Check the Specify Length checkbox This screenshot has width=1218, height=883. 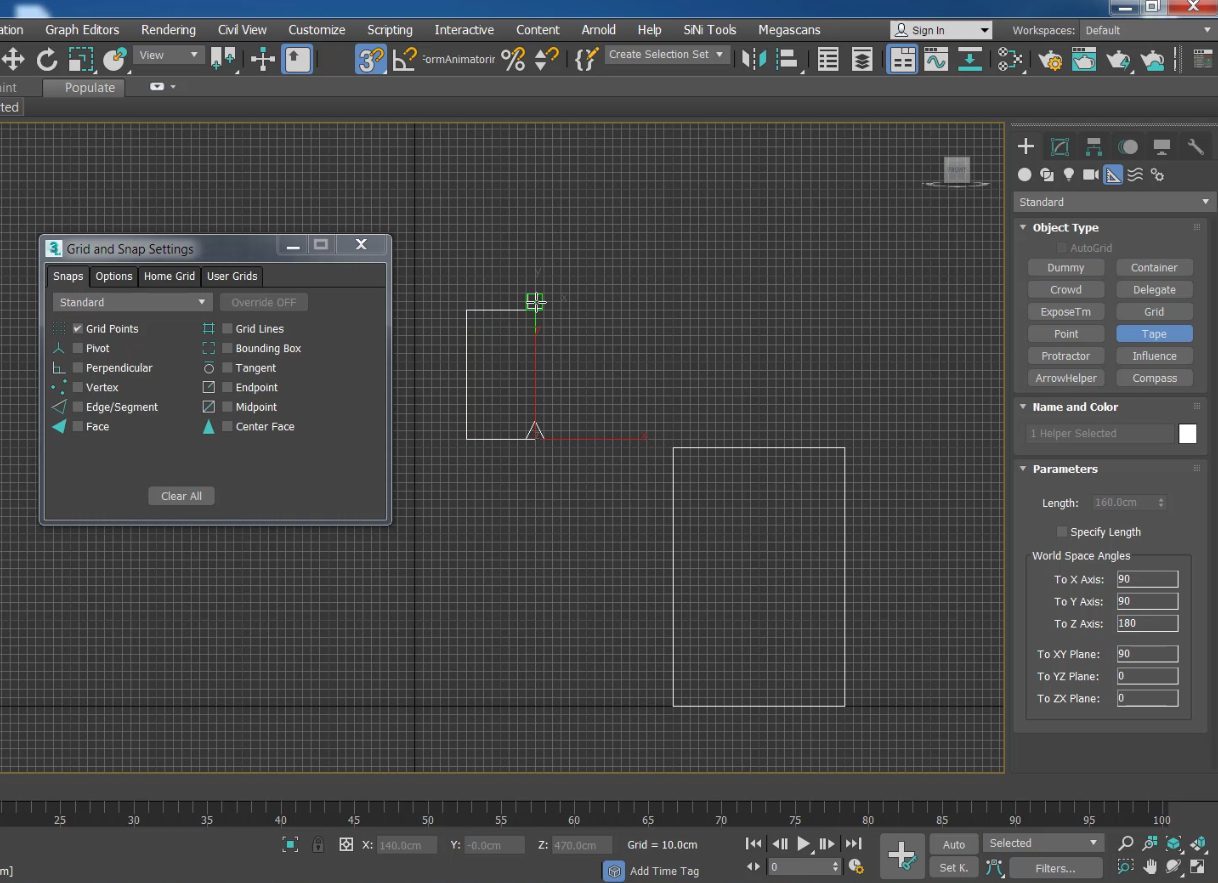[1062, 532]
